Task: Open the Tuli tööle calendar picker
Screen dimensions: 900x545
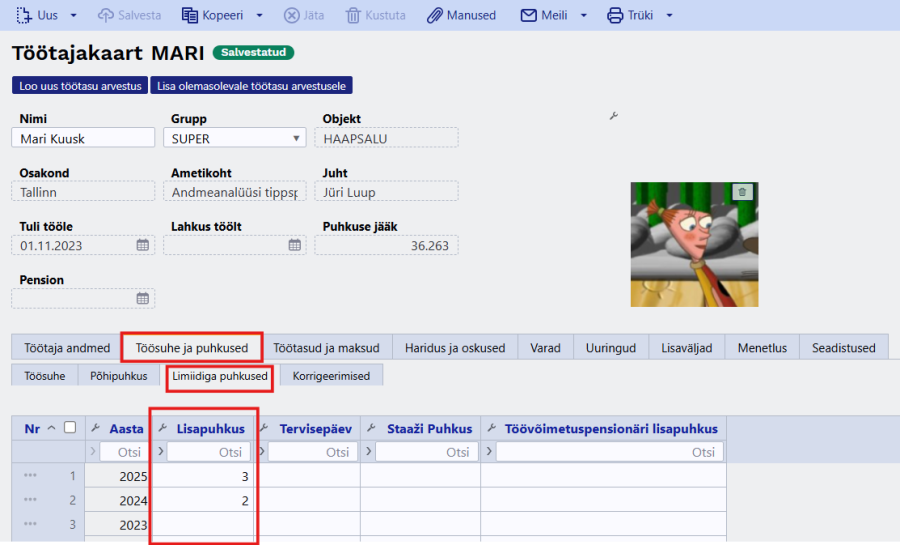Action: click(143, 245)
